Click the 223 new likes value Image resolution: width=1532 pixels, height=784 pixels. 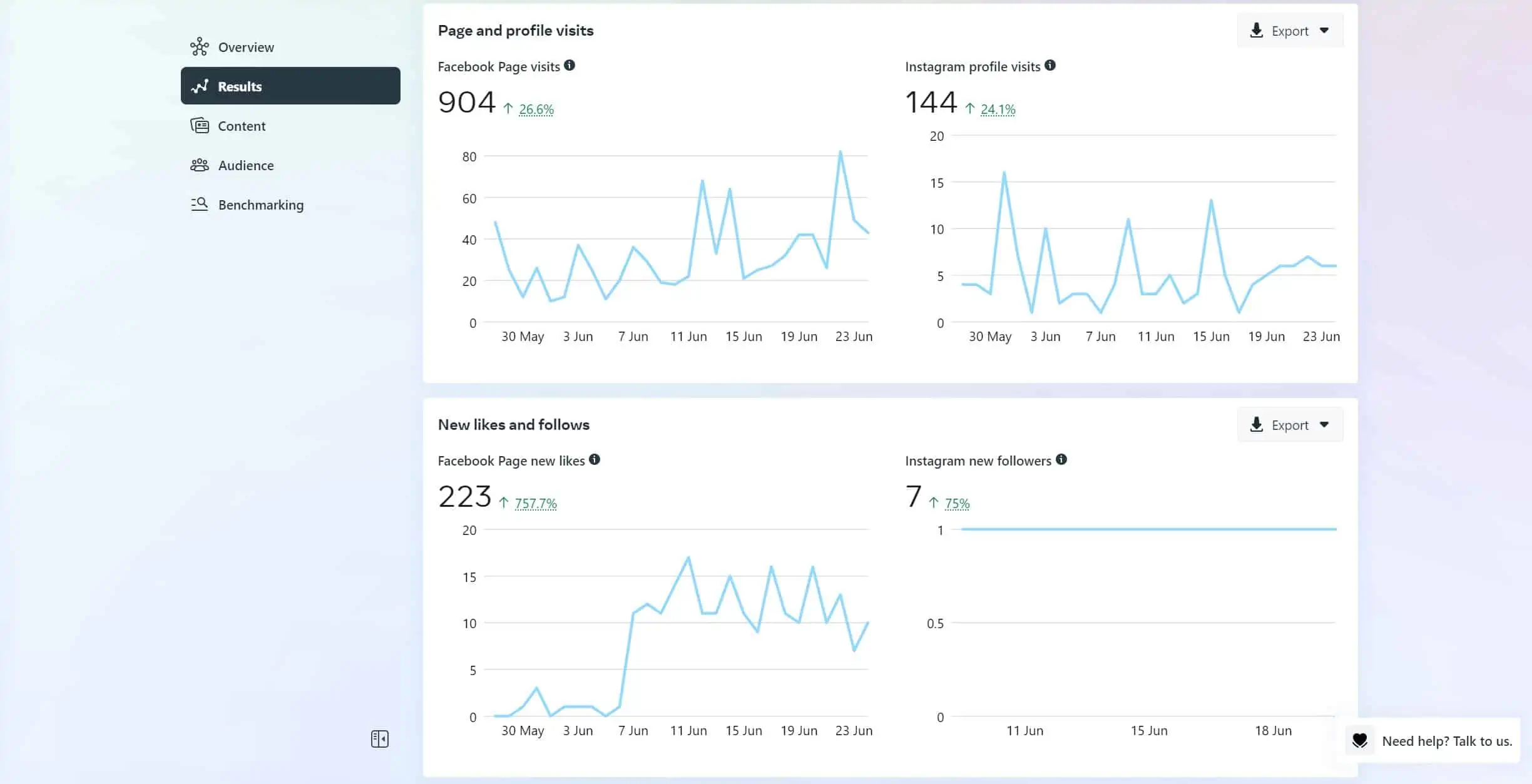465,497
